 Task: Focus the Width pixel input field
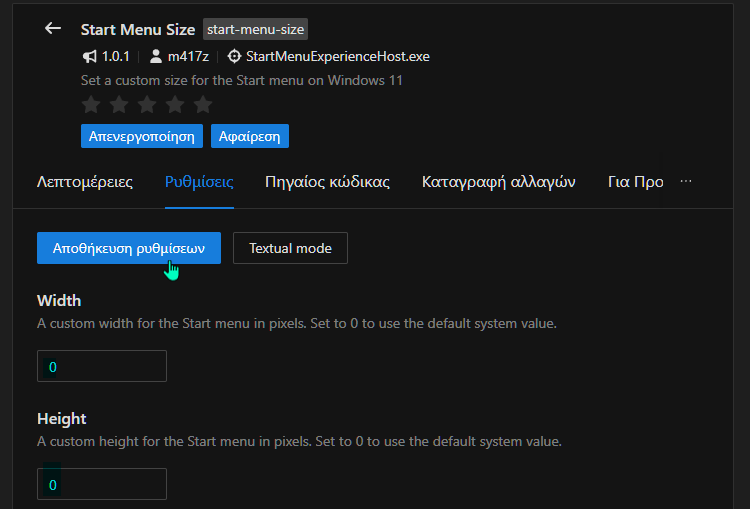pyautogui.click(x=102, y=366)
